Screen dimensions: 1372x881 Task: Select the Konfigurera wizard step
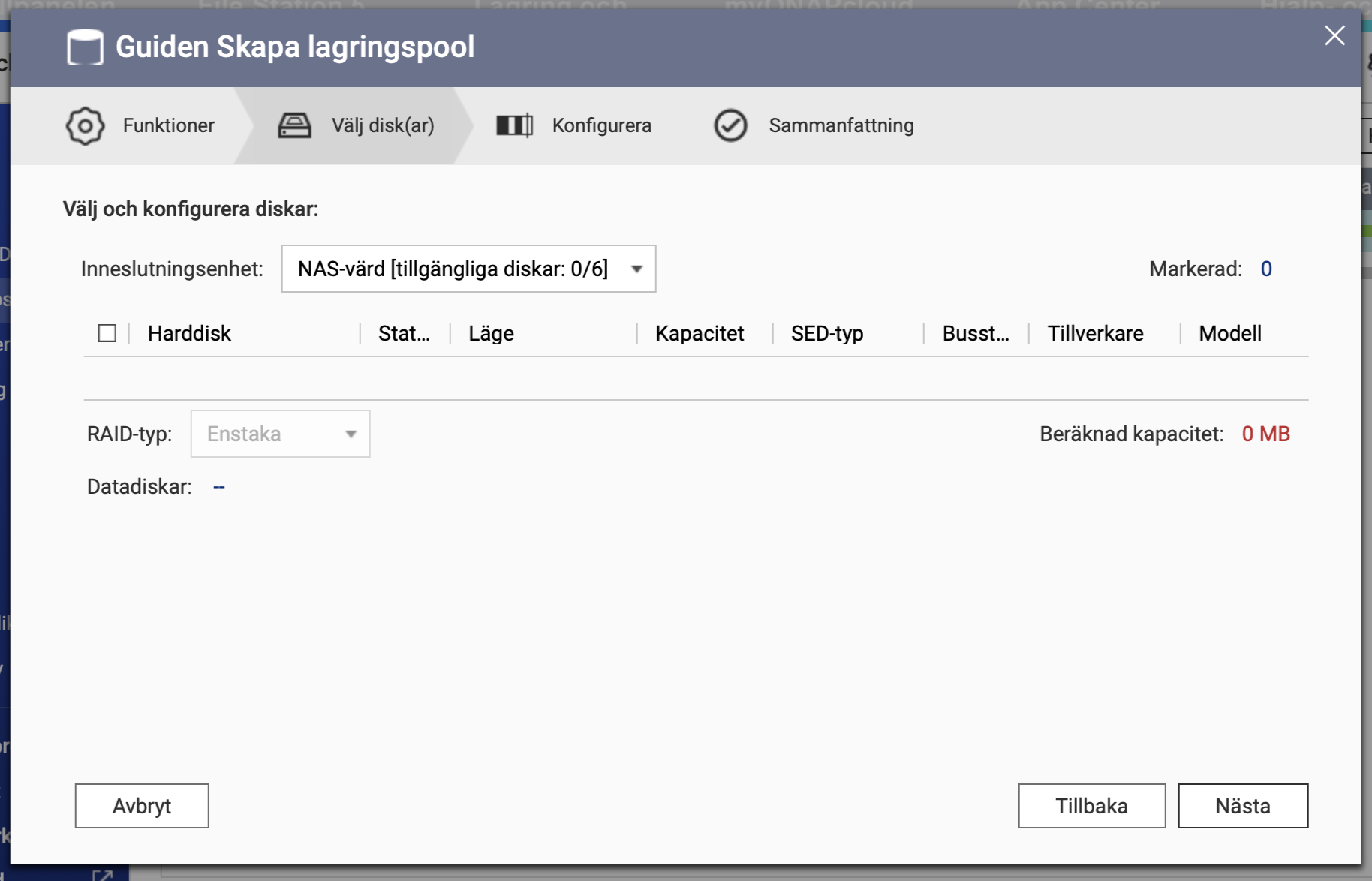(x=601, y=125)
